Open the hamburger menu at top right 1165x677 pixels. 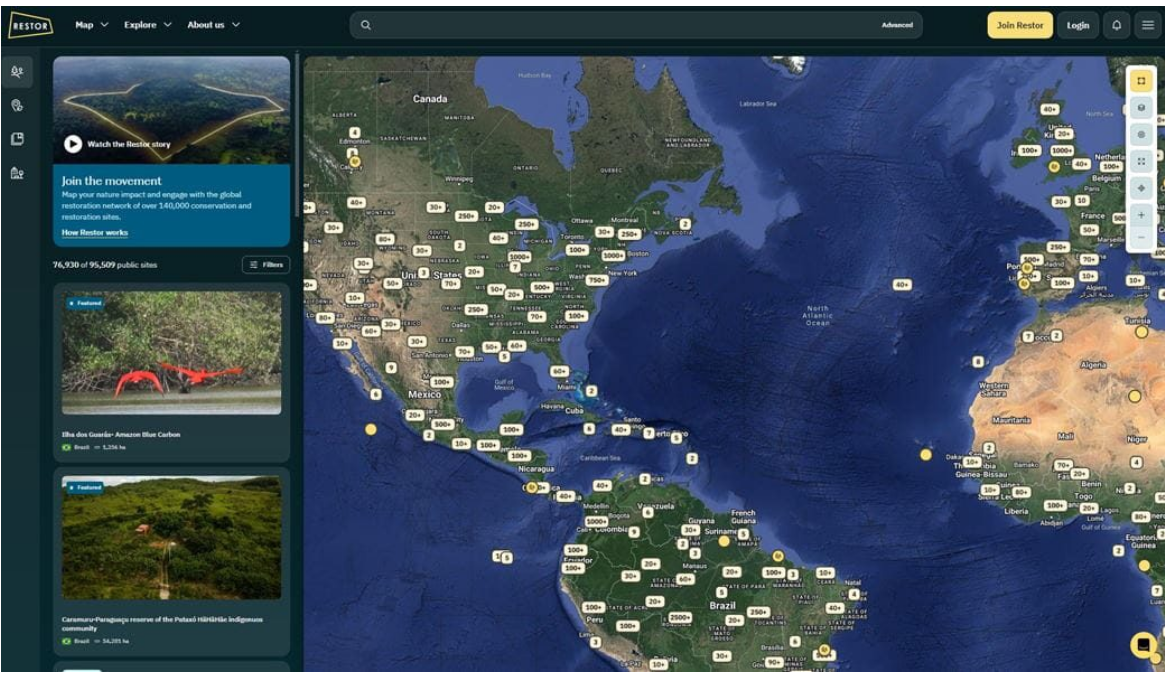1147,25
